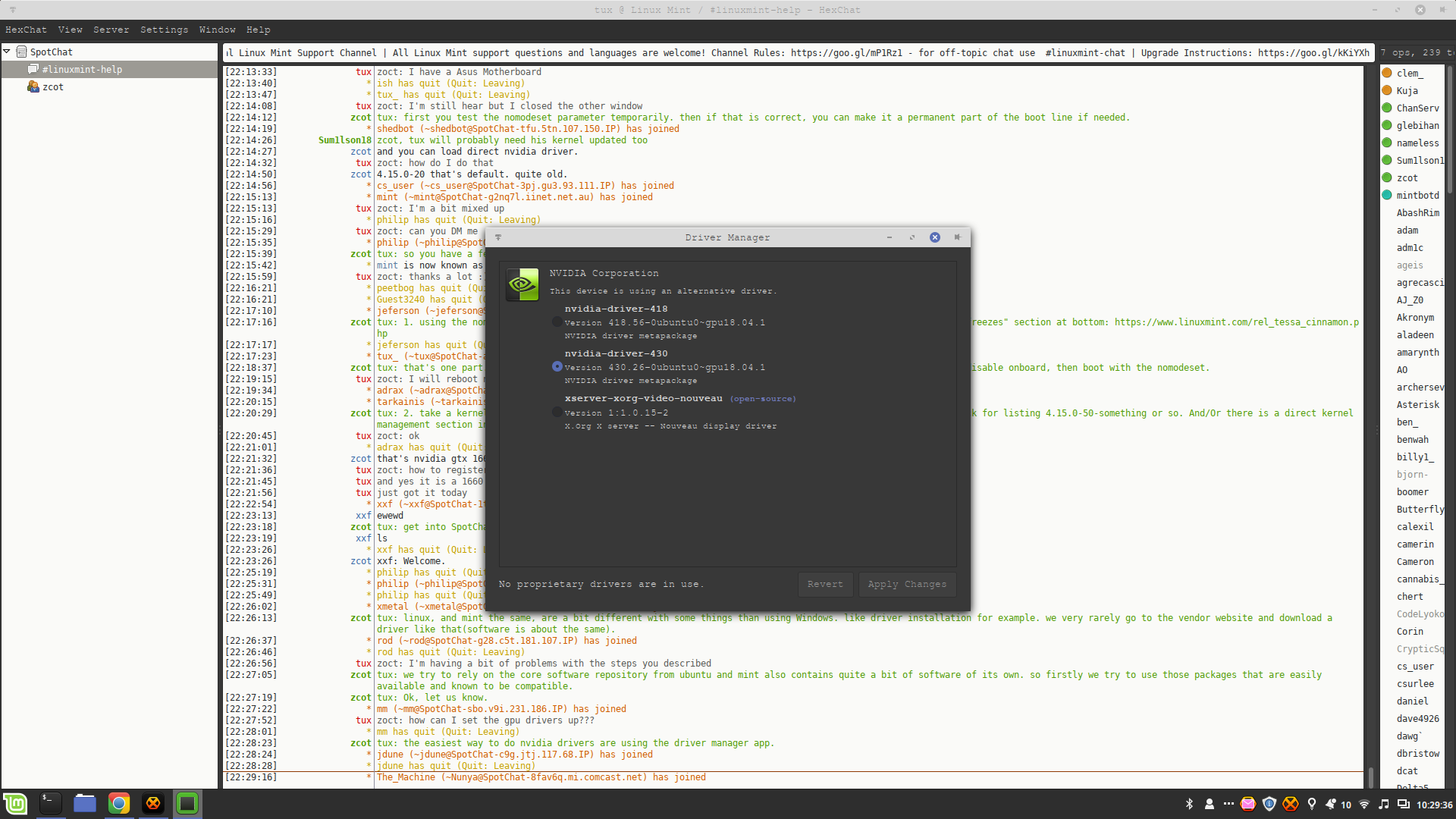Launch Google Chrome from the panel
Viewport: 1456px width, 819px height.
119,804
